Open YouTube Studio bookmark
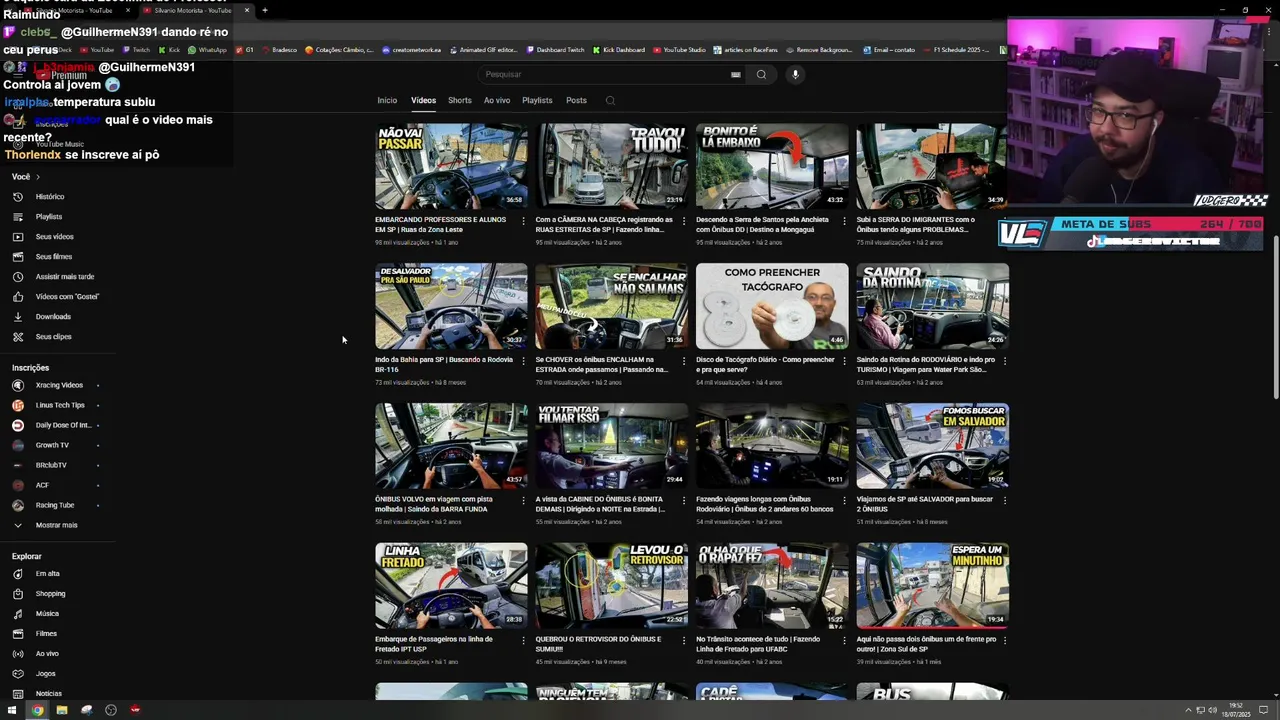1280x720 pixels. pyautogui.click(x=680, y=50)
